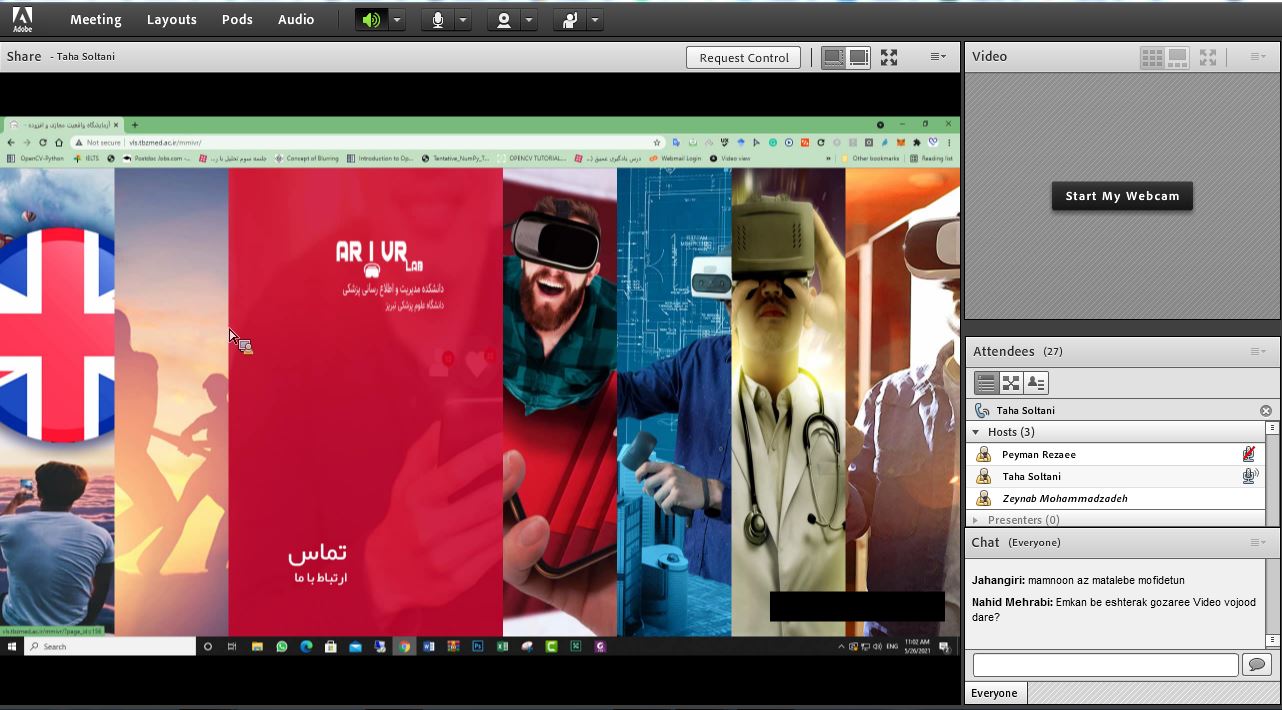Select Attendees breakout room view icon

pos(1011,383)
